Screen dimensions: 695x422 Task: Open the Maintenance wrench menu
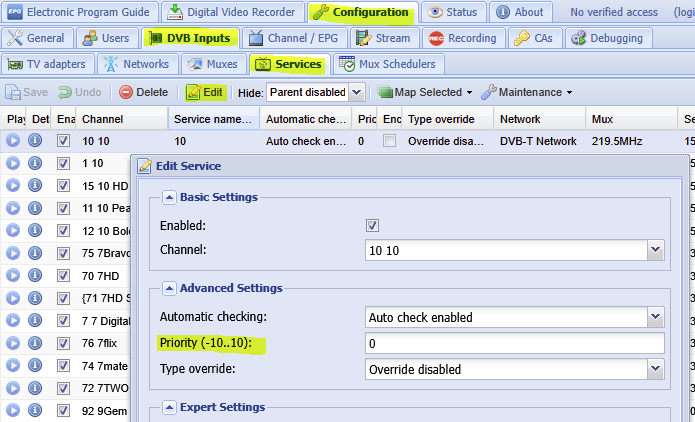click(526, 92)
